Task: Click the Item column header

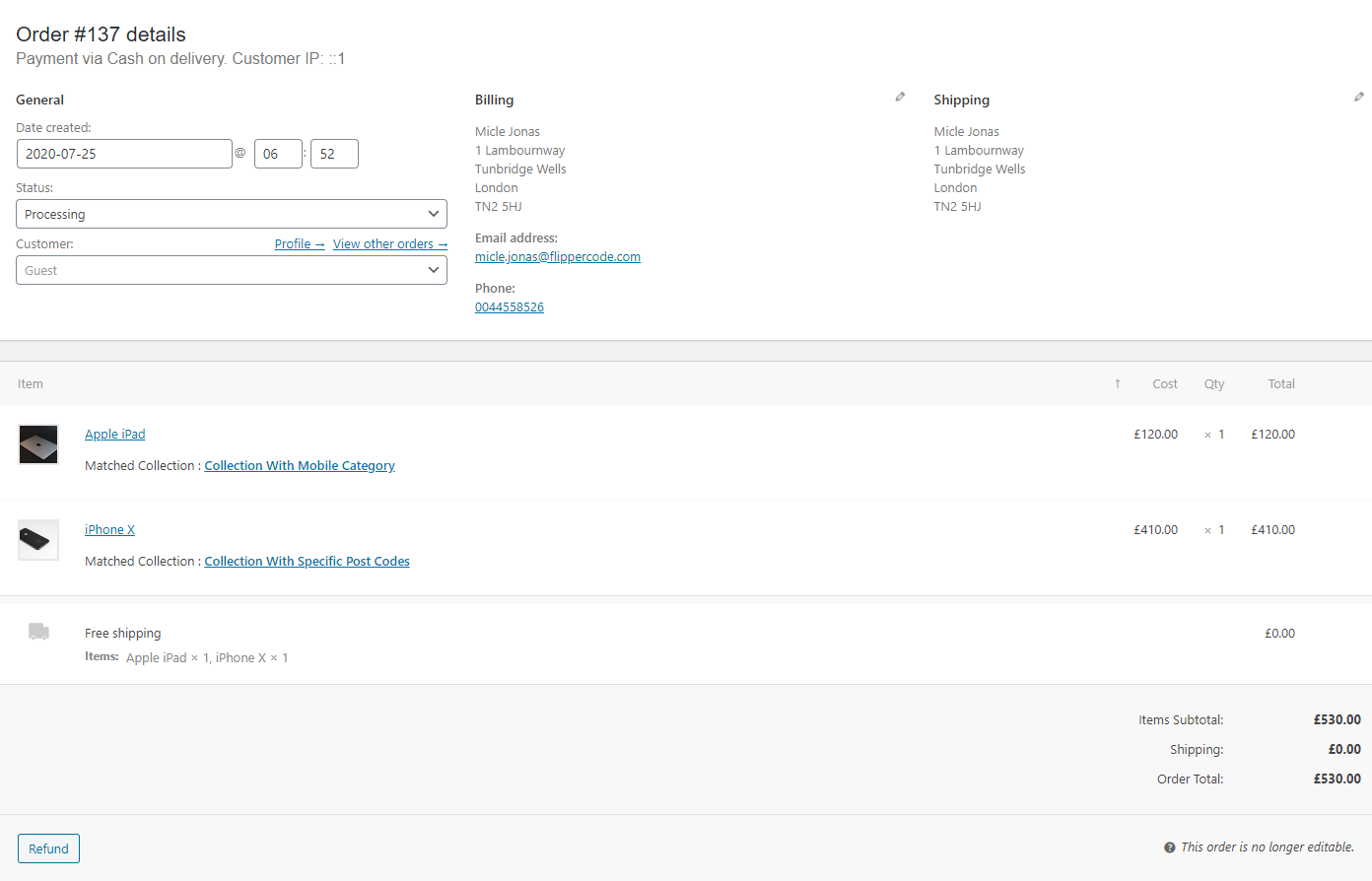Action: [x=31, y=384]
